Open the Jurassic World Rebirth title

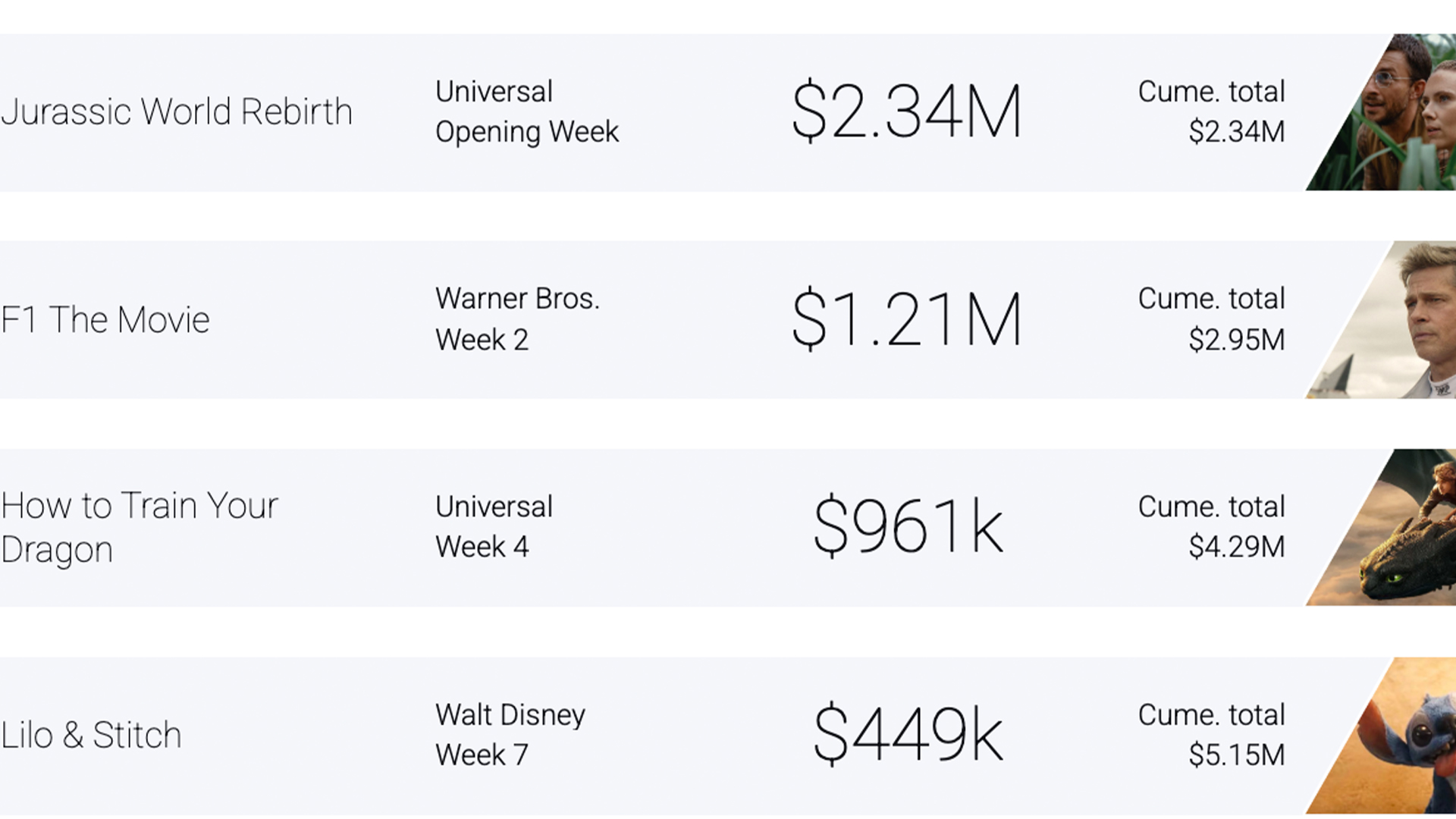click(x=177, y=112)
